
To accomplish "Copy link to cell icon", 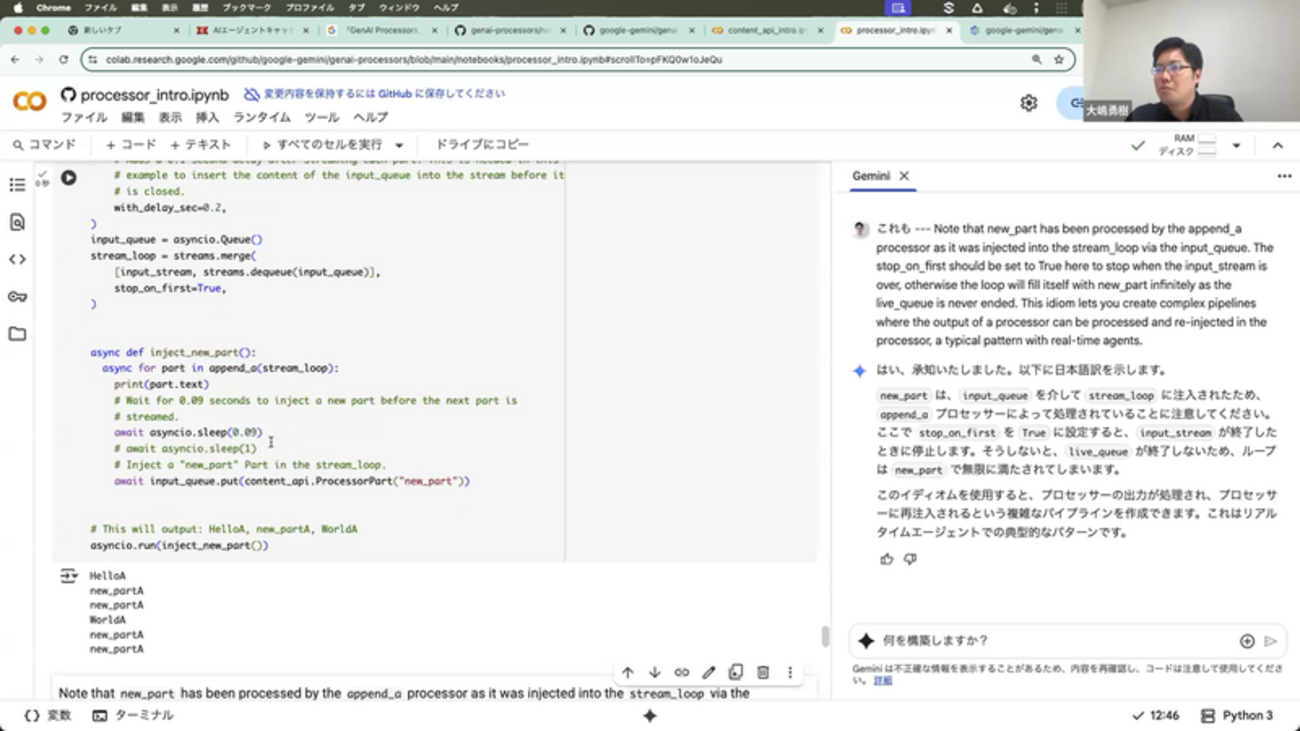I will click(x=682, y=673).
